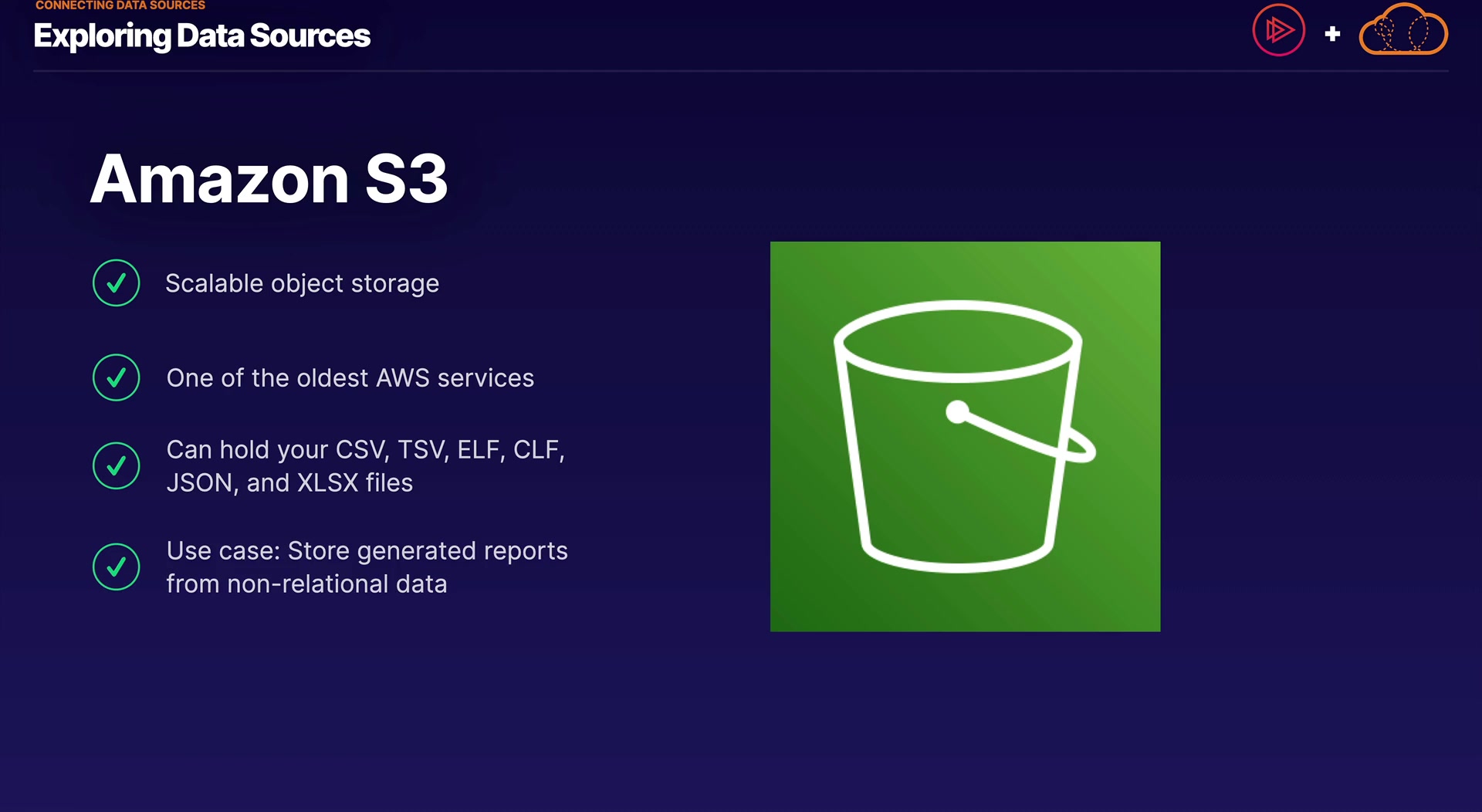The width and height of the screenshot is (1482, 812).
Task: Click the Pluralsight play logo
Action: (1278, 31)
